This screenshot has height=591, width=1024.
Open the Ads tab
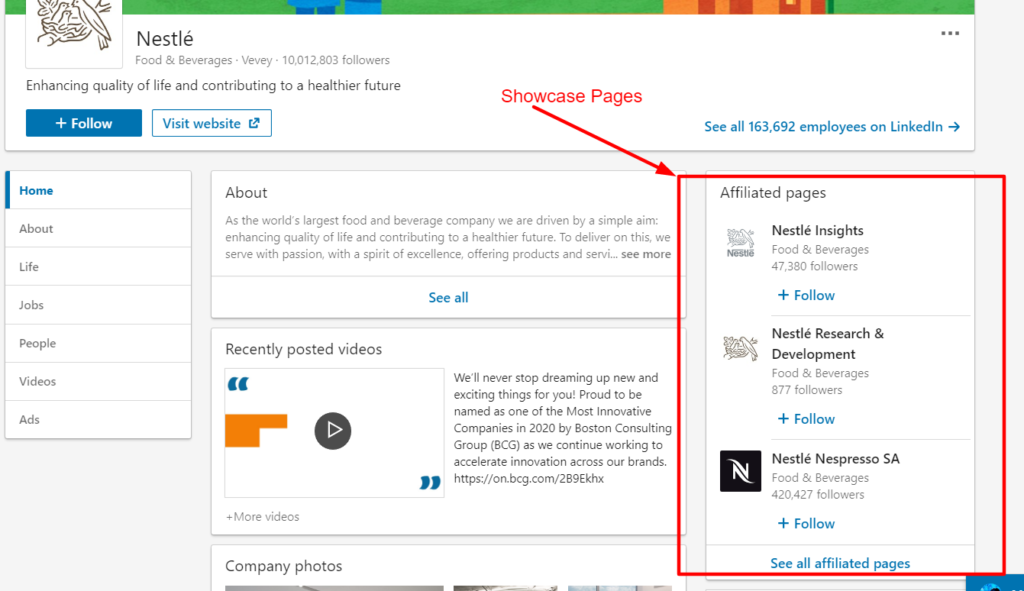click(99, 419)
